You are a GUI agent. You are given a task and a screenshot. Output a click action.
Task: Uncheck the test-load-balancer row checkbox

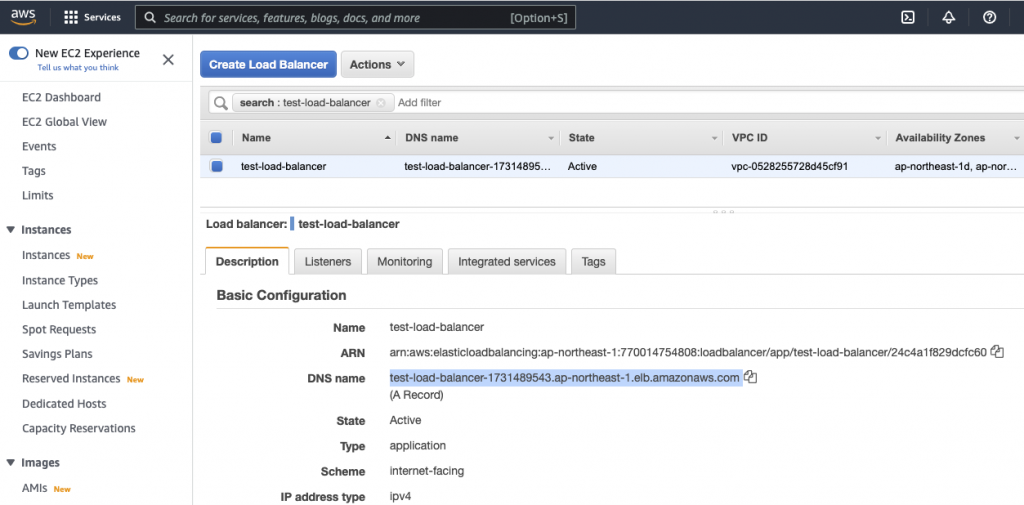(x=216, y=166)
